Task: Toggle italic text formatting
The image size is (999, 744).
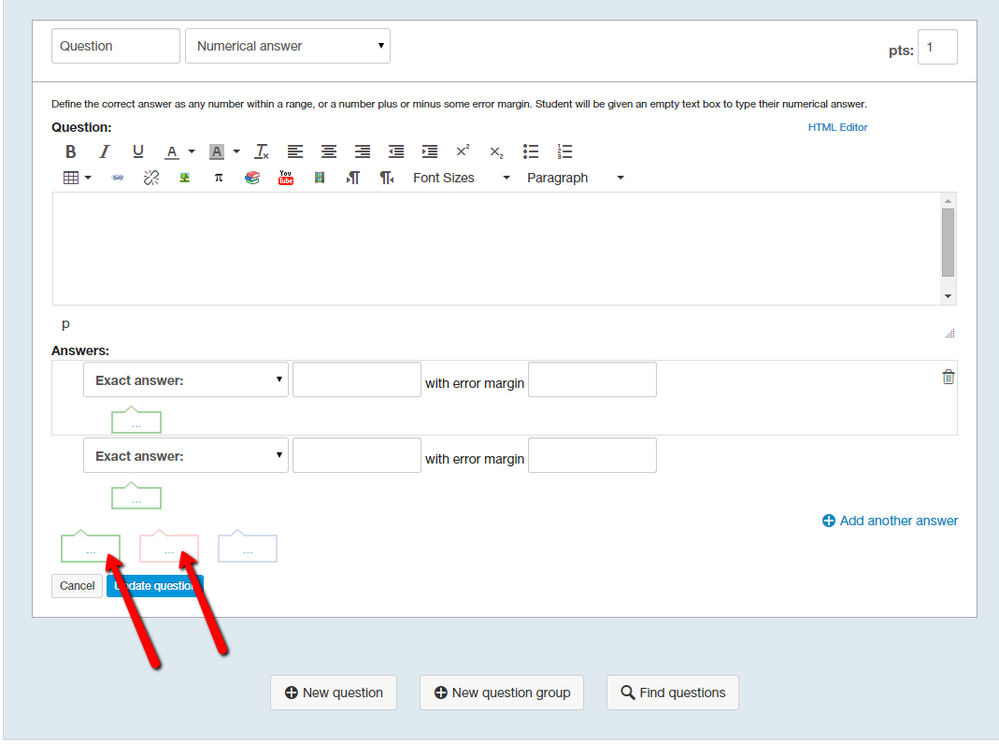Action: pos(104,152)
